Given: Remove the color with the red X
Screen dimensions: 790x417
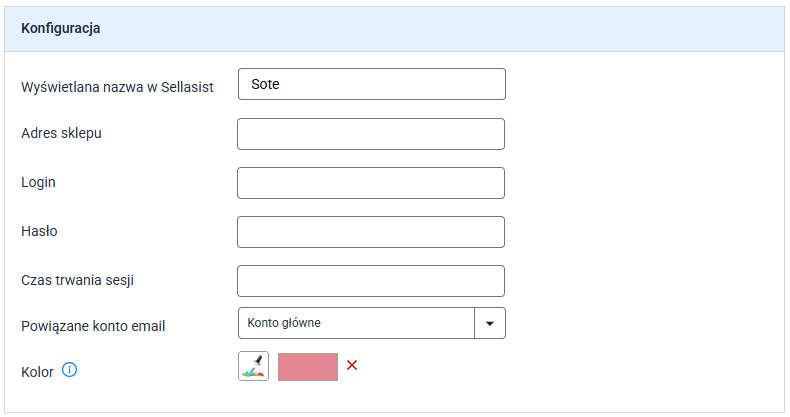Looking at the screenshot, I should (352, 366).
